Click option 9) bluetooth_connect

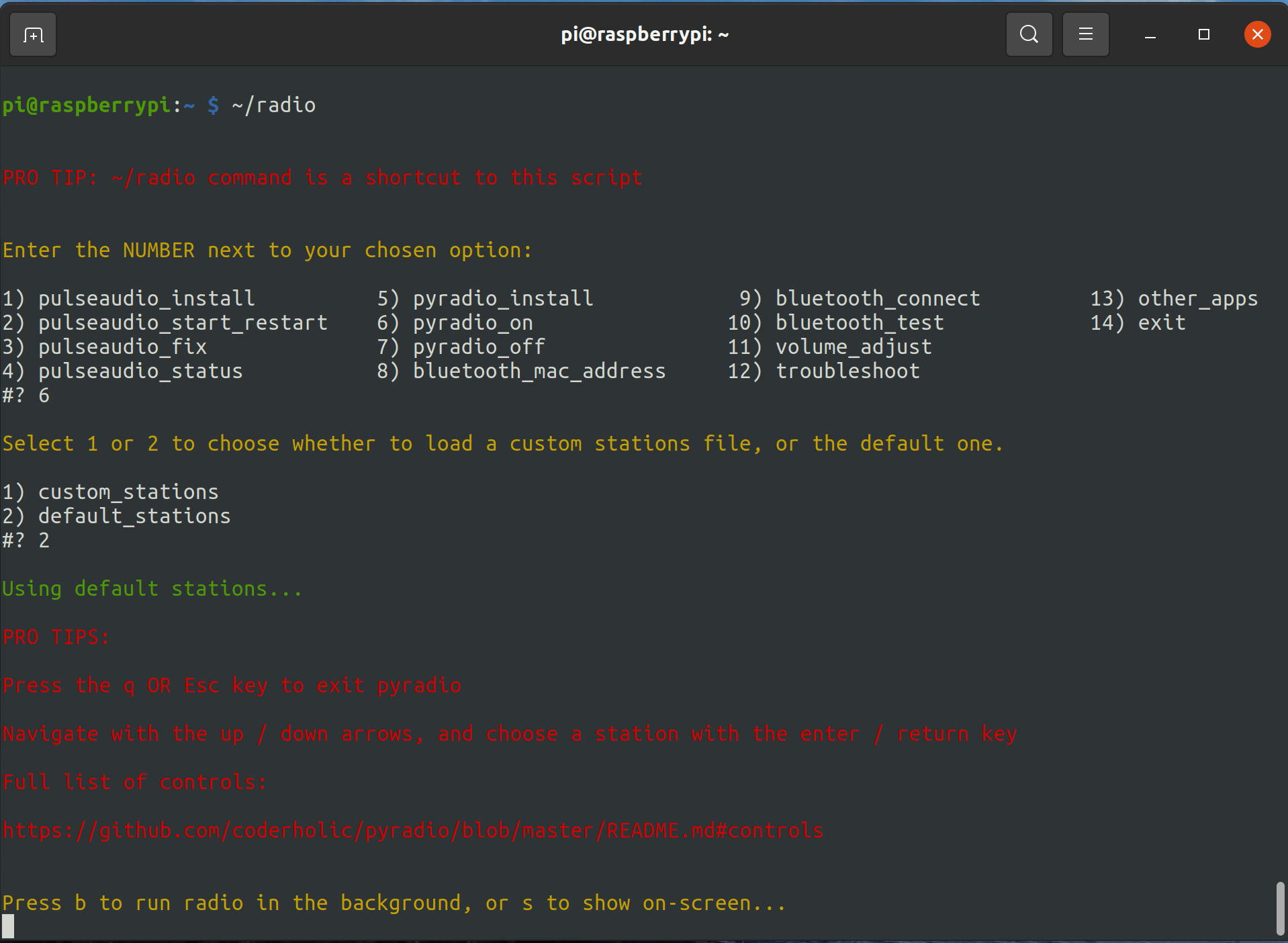click(860, 298)
